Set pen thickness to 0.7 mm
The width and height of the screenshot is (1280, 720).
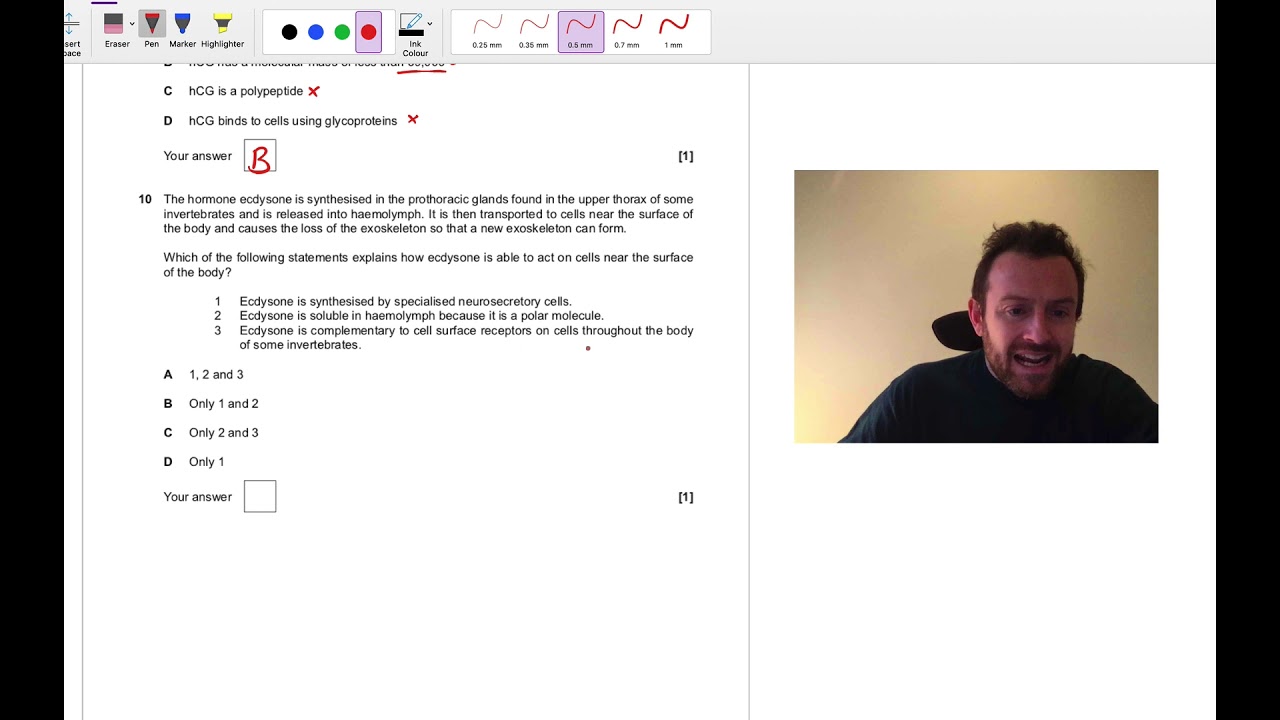[627, 31]
